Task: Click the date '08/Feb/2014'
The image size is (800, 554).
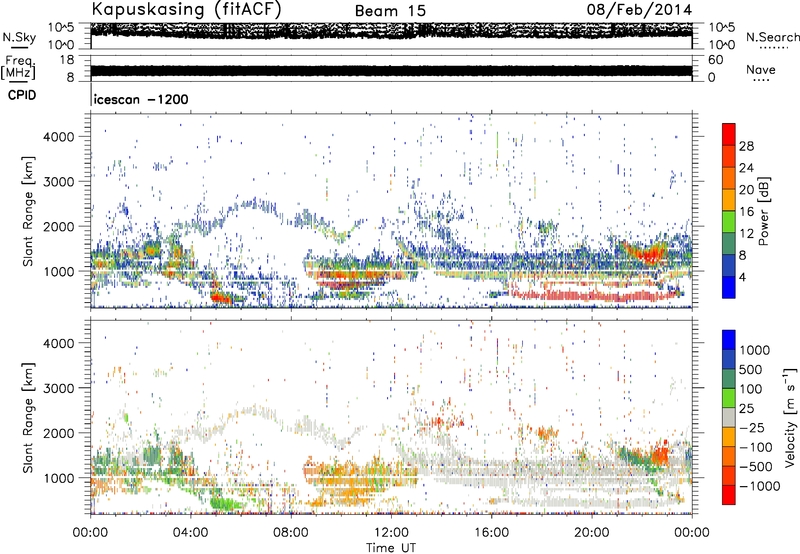Action: [x=639, y=9]
